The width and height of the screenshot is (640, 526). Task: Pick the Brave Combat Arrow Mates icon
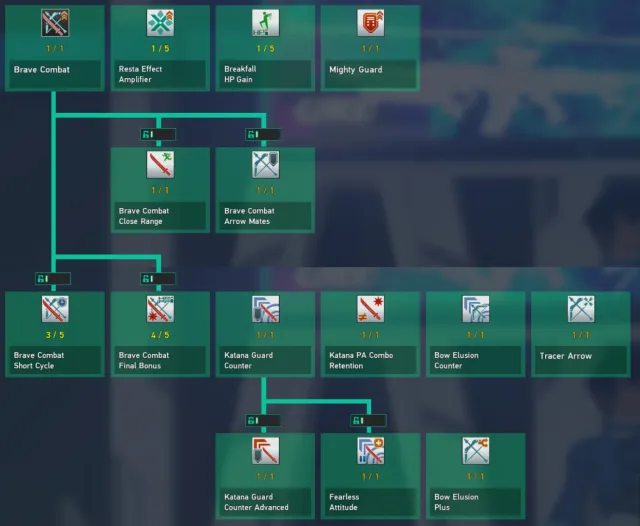tap(265, 165)
